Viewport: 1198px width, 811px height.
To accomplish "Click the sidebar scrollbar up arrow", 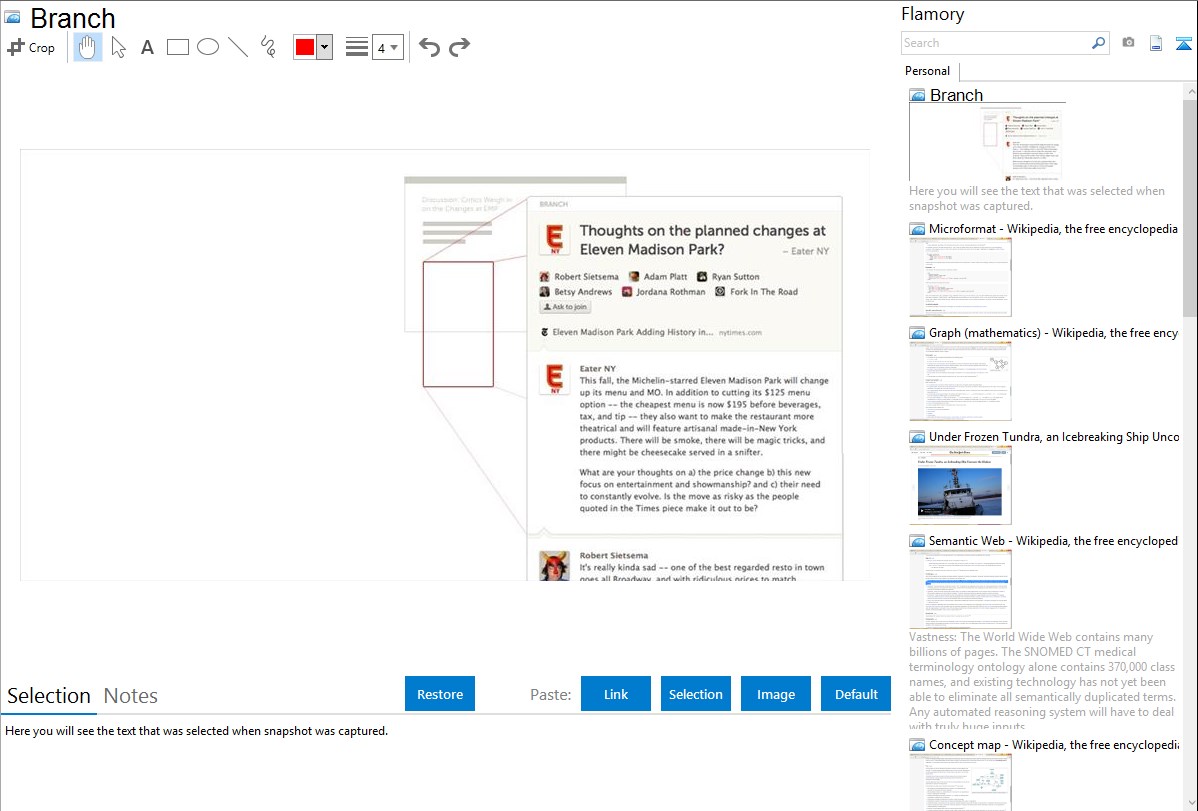I will point(1190,91).
